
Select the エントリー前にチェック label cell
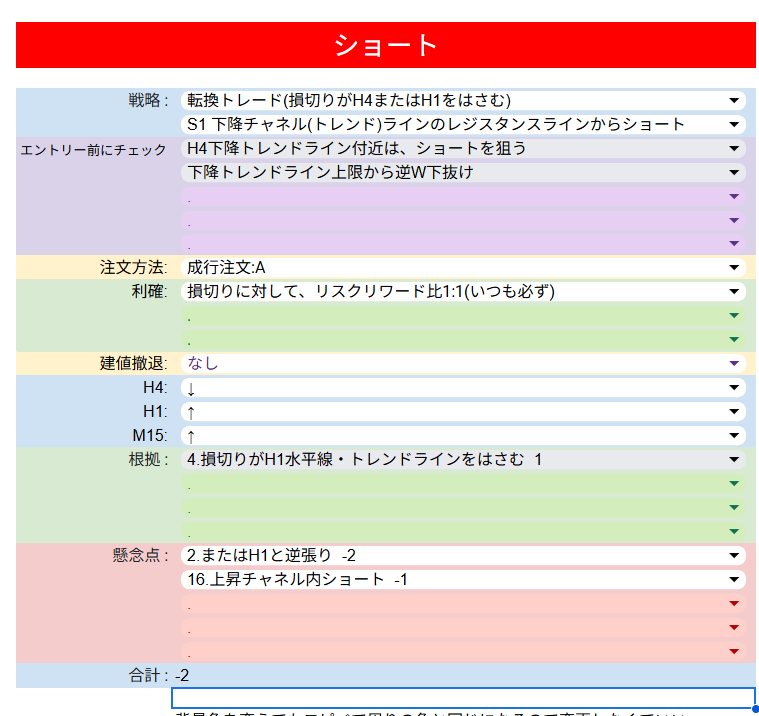pos(94,150)
